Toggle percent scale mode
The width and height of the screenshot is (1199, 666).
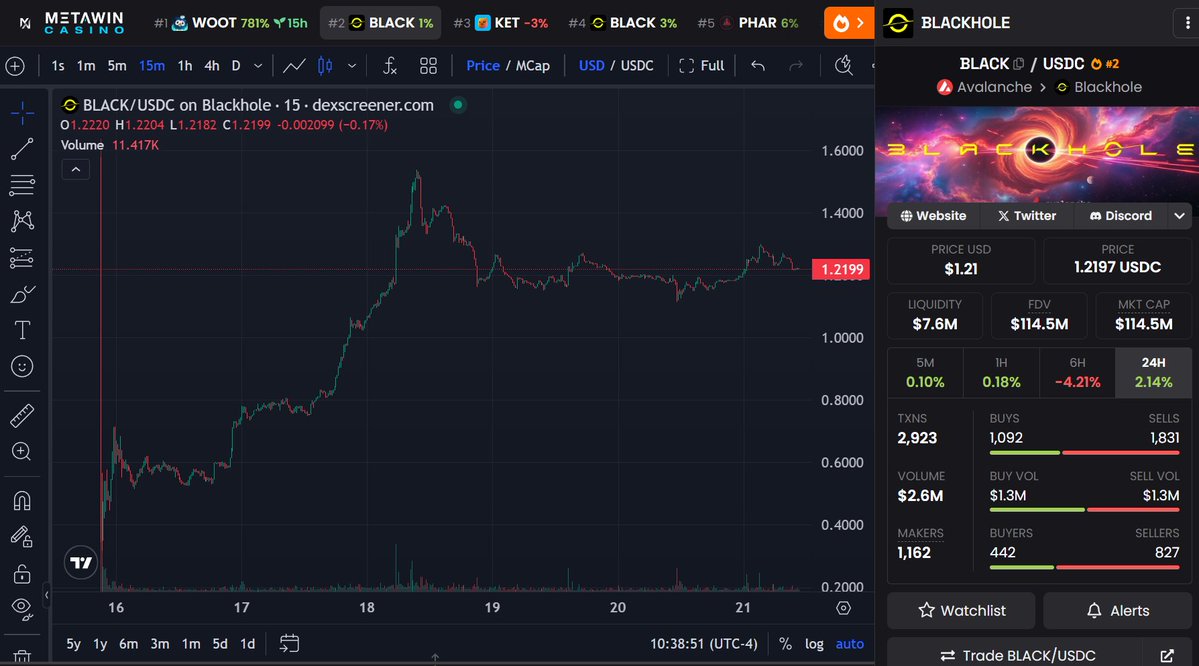coord(785,644)
